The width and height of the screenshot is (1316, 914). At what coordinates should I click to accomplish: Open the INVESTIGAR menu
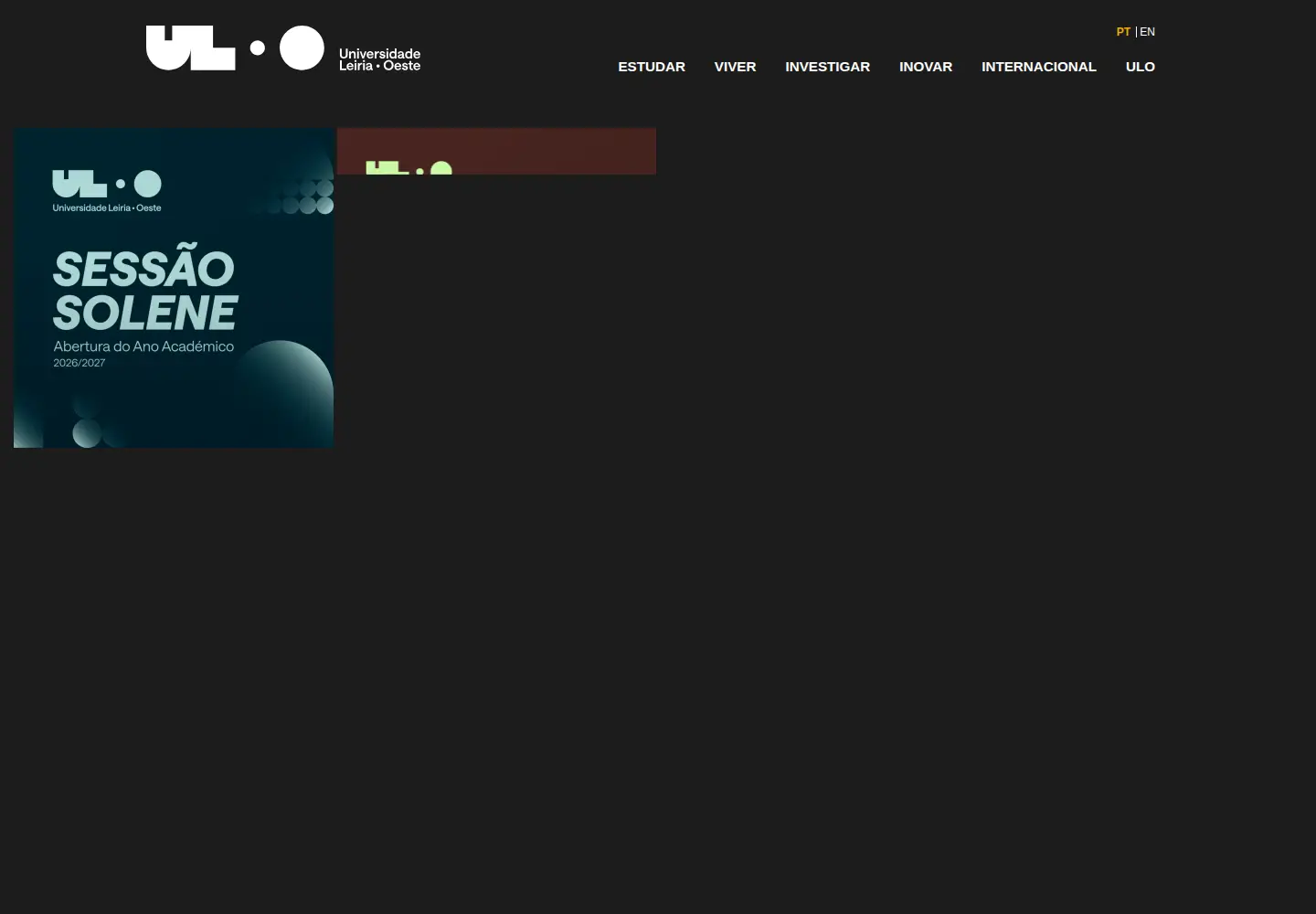827,67
